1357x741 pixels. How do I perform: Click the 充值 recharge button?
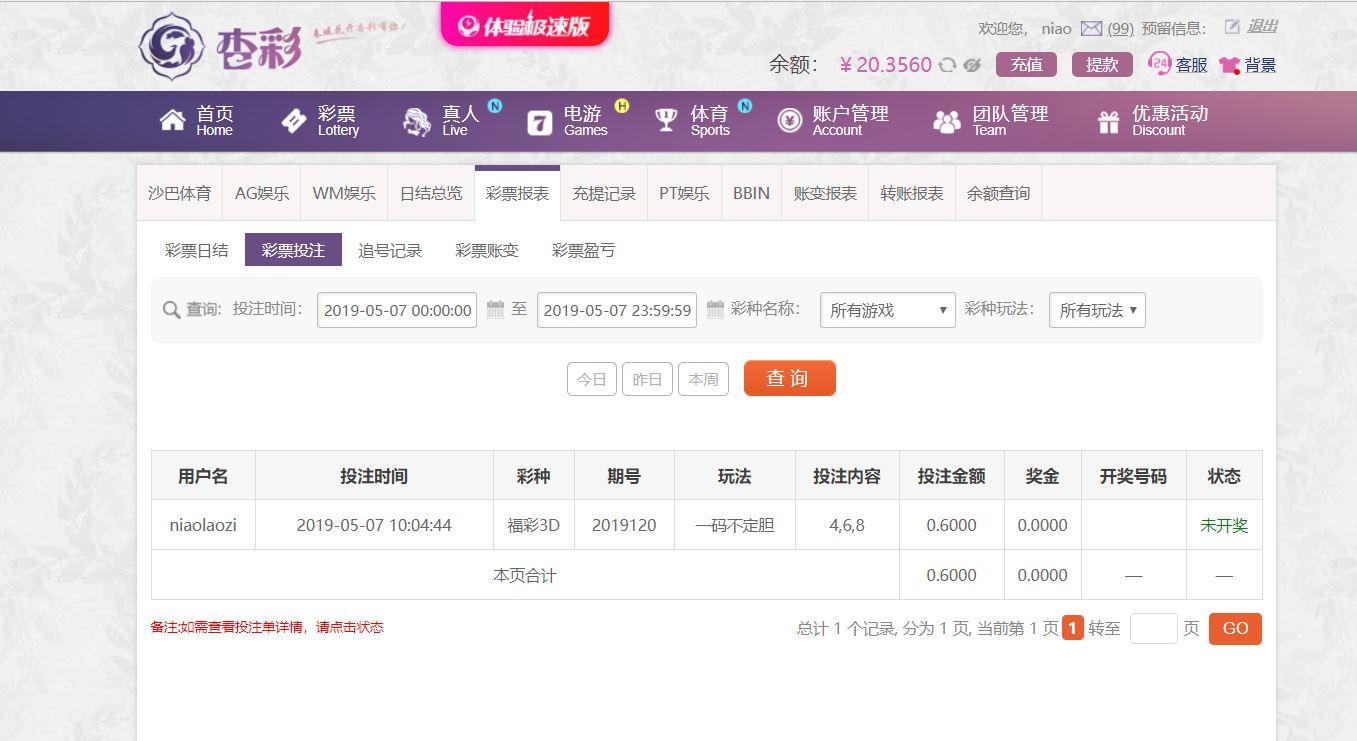pos(1026,65)
